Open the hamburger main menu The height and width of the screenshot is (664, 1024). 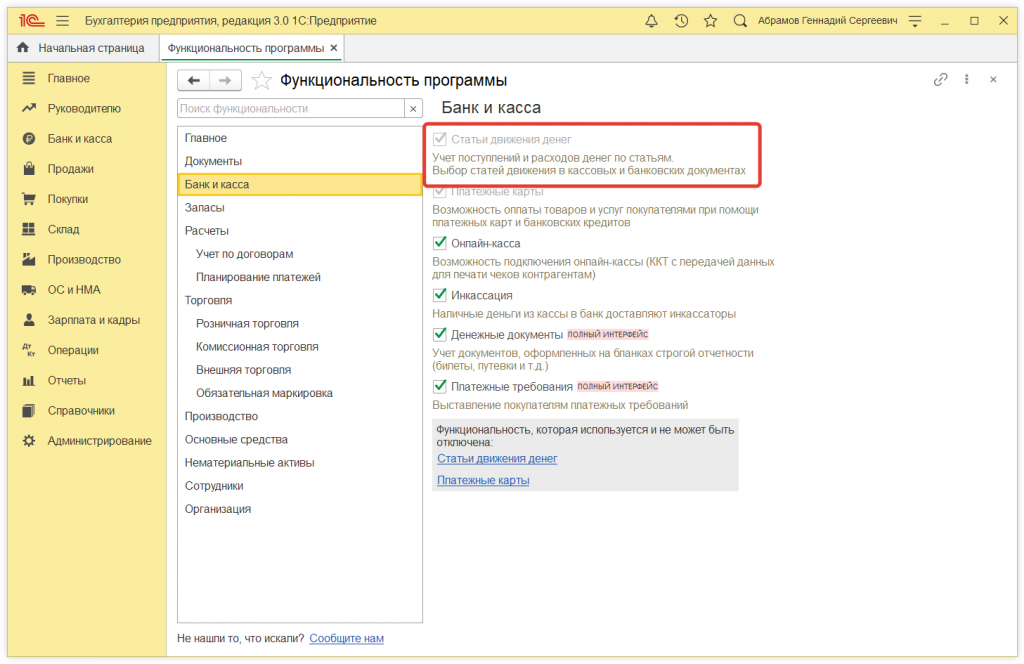tap(62, 21)
